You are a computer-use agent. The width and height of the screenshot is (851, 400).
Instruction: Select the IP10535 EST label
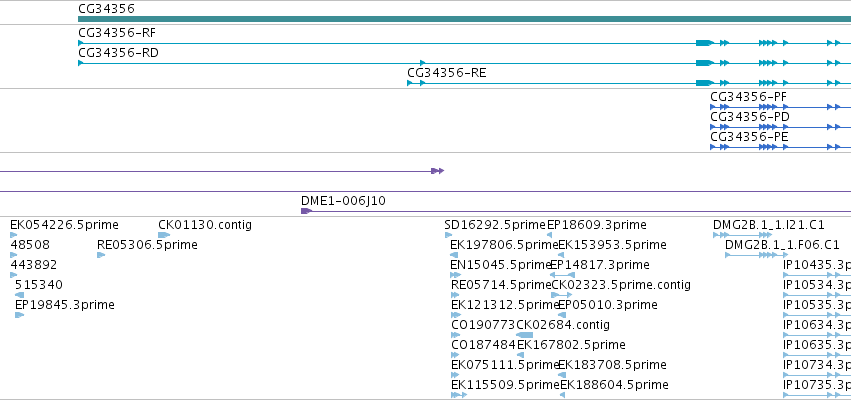pyautogui.click(x=817, y=305)
